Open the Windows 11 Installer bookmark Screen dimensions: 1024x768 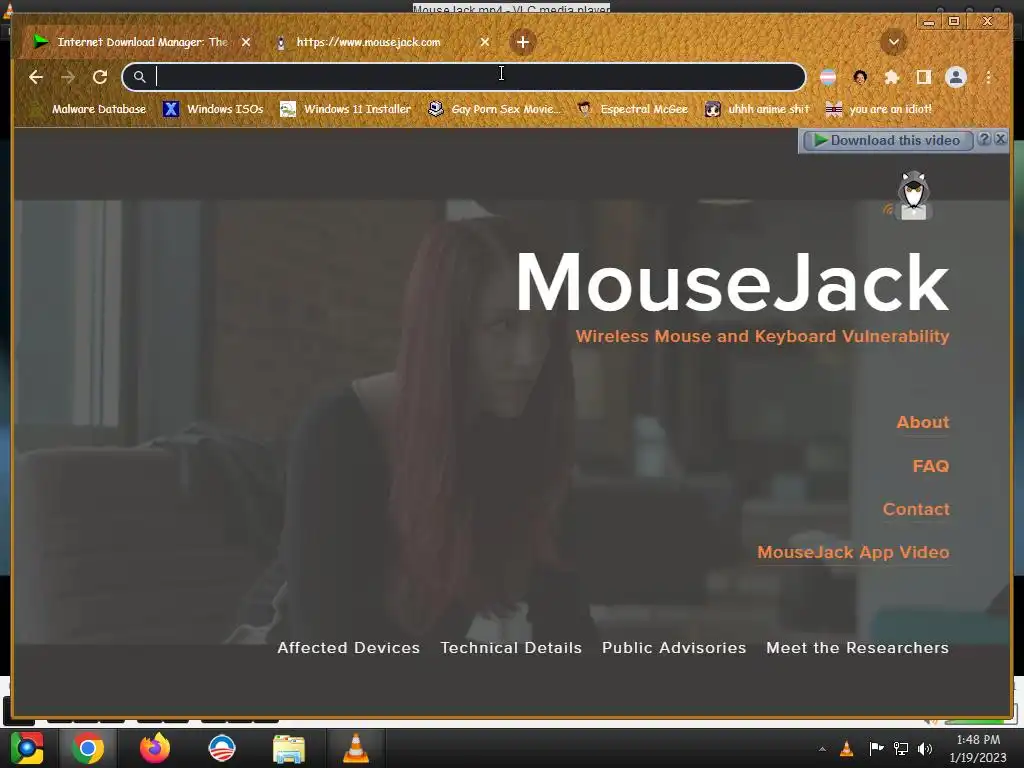345,109
